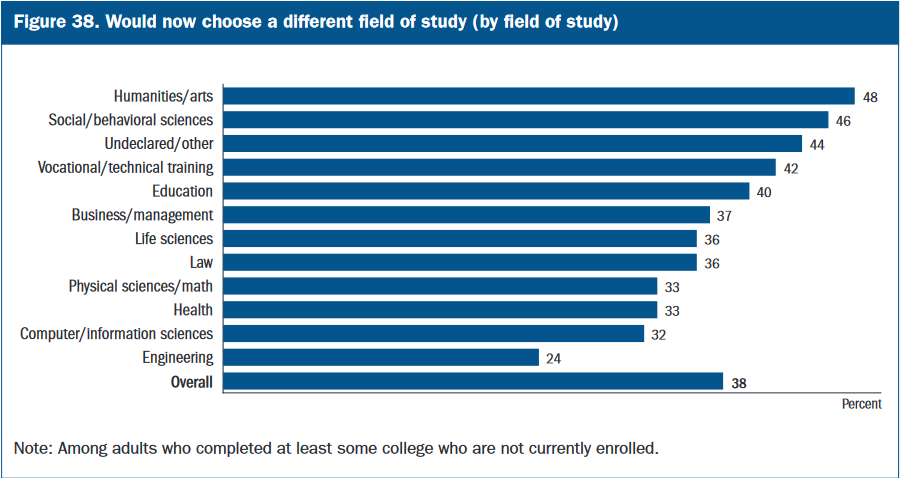The width and height of the screenshot is (900, 478).
Task: Select the bold Overall label
Action: point(190,381)
